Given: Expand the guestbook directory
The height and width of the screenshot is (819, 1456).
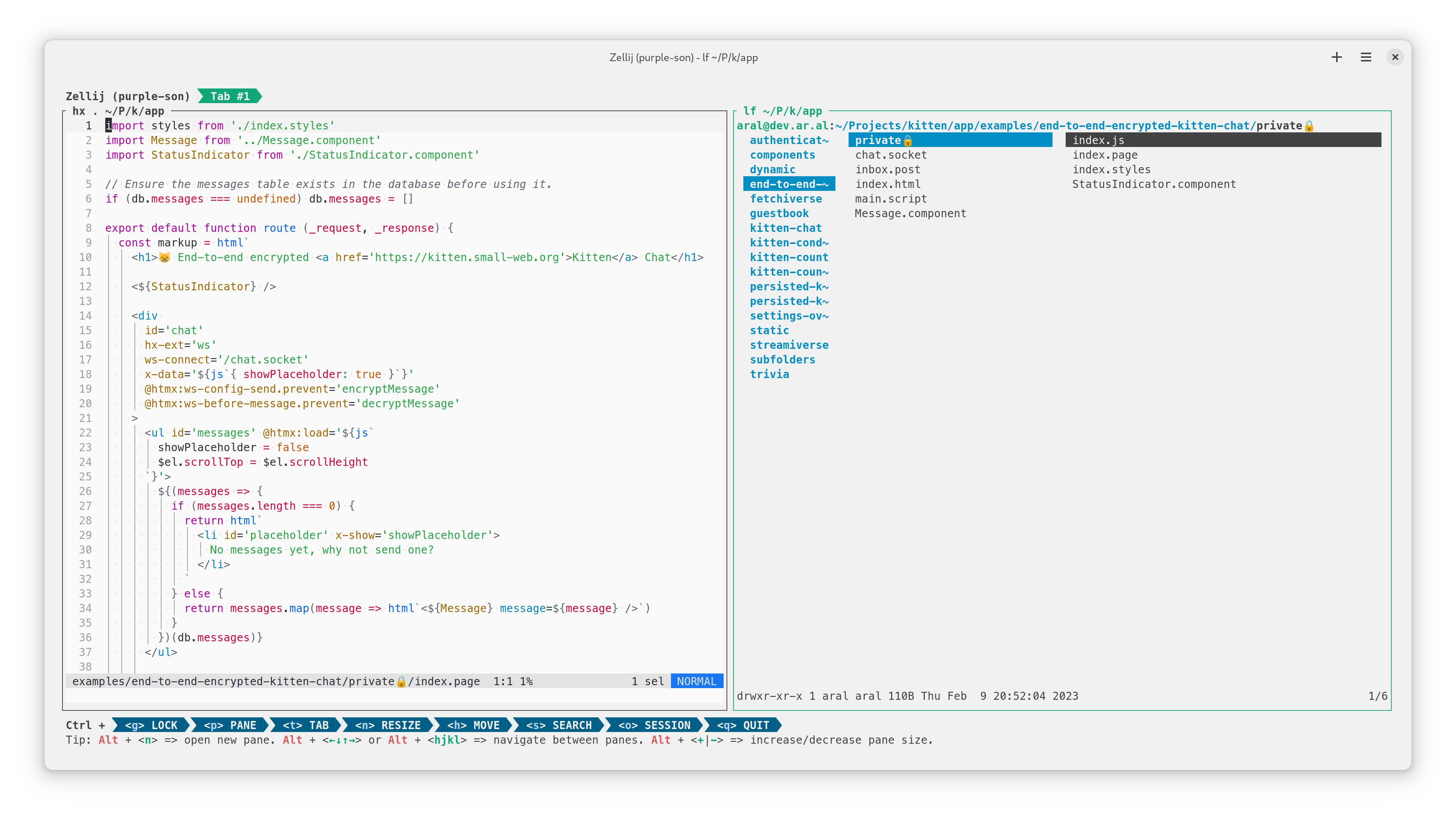Looking at the screenshot, I should click(780, 213).
